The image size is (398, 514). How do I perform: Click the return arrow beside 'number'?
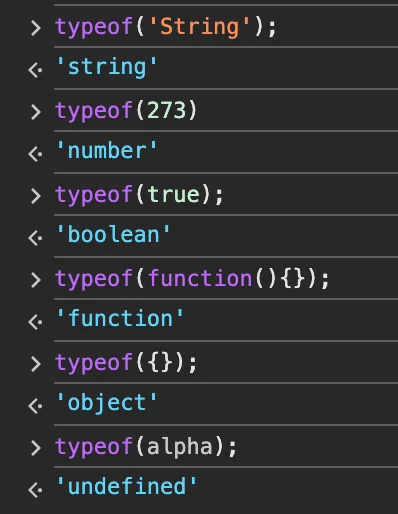(x=35, y=154)
